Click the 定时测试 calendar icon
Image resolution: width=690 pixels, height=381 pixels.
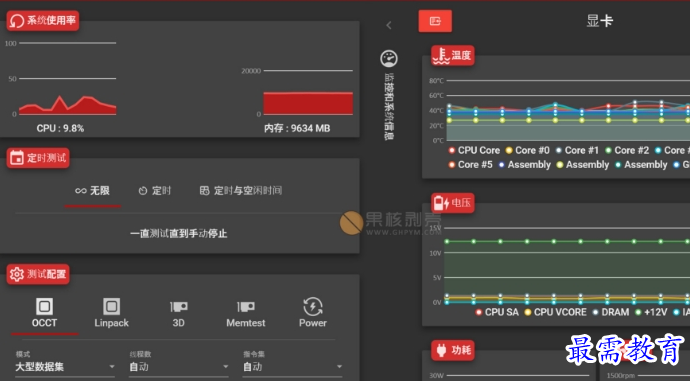17,158
